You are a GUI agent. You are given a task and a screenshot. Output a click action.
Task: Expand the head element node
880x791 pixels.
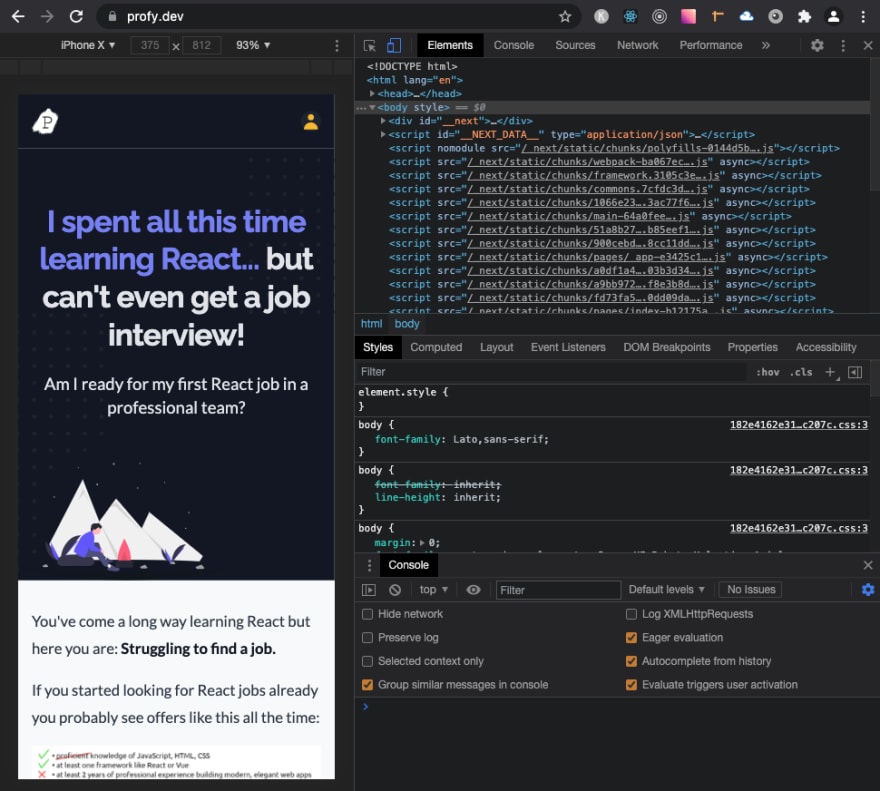(x=372, y=93)
